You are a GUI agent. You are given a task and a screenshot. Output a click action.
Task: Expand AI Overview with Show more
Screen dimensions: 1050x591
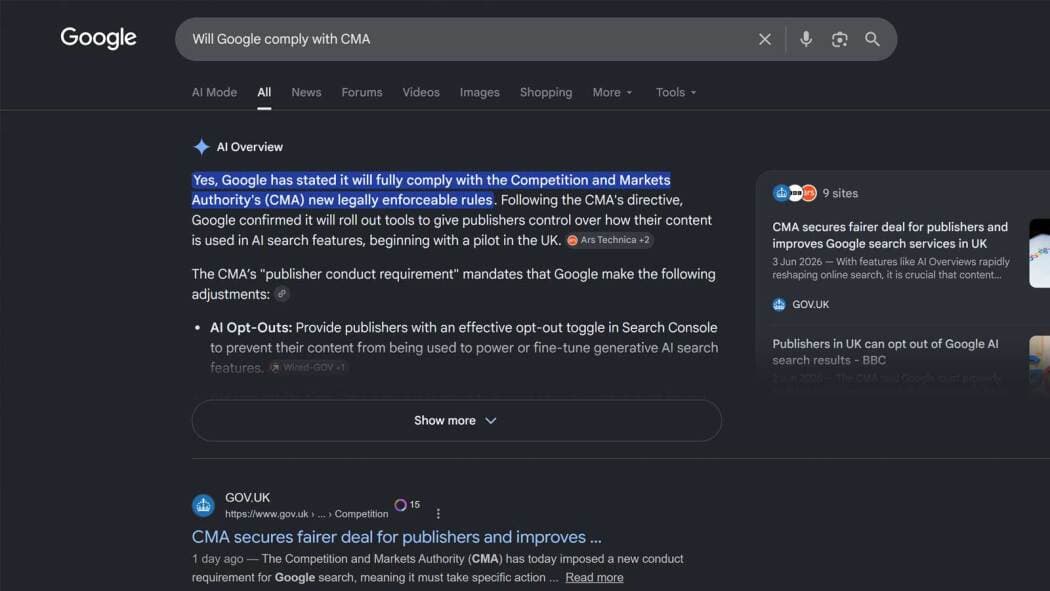click(456, 420)
